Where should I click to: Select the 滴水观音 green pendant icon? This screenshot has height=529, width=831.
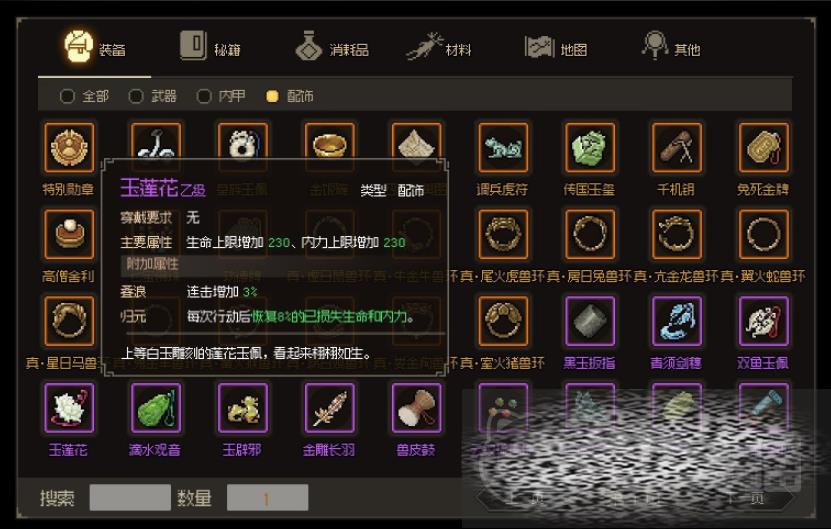click(156, 408)
